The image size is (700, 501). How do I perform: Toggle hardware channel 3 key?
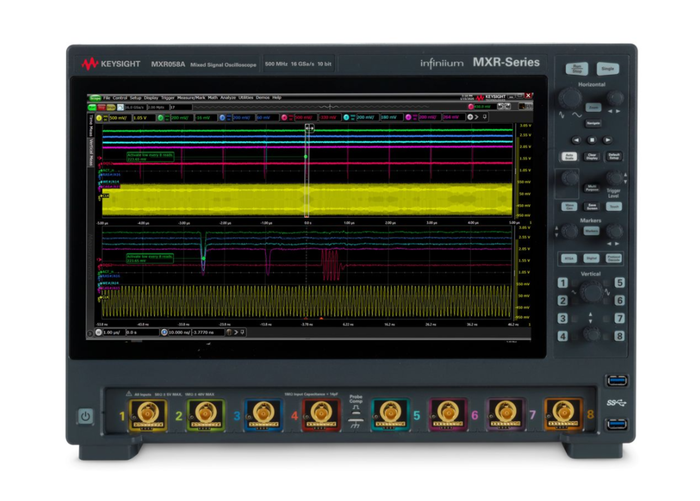pyautogui.click(x=562, y=318)
